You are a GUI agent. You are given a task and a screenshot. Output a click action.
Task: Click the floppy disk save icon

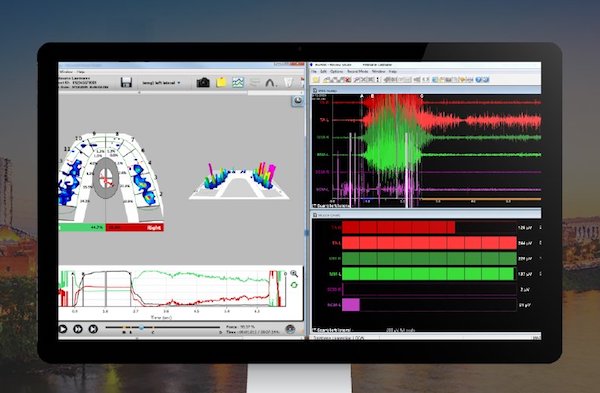[x=126, y=82]
